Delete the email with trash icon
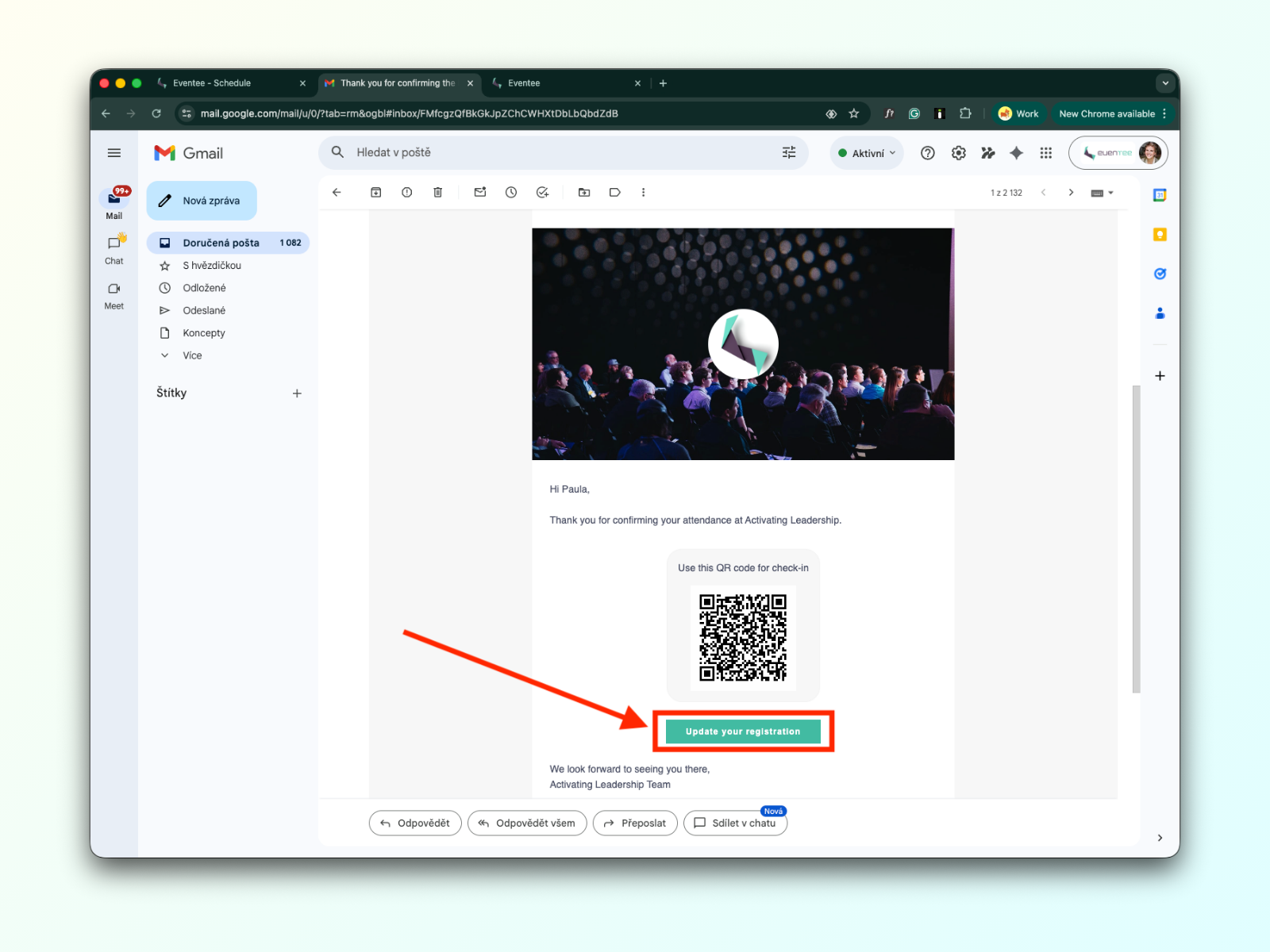The width and height of the screenshot is (1270, 952). pyautogui.click(x=437, y=192)
